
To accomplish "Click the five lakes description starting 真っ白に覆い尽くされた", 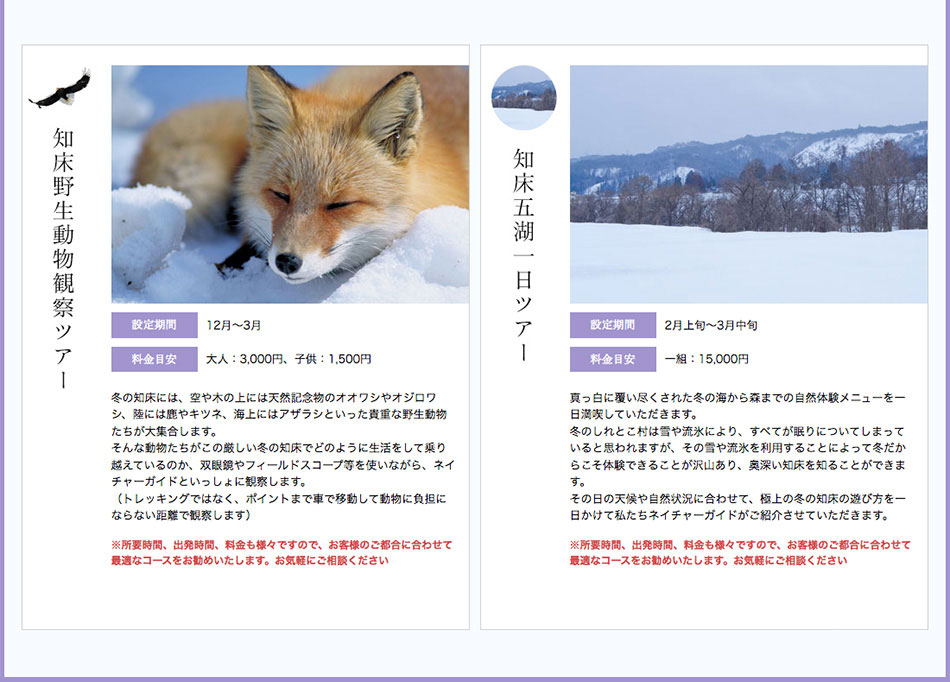I will (738, 406).
